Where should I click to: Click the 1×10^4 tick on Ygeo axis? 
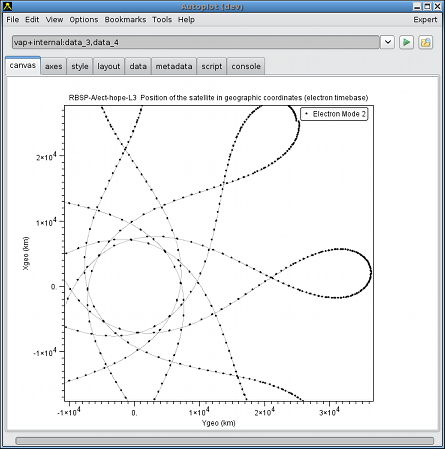(x=199, y=412)
